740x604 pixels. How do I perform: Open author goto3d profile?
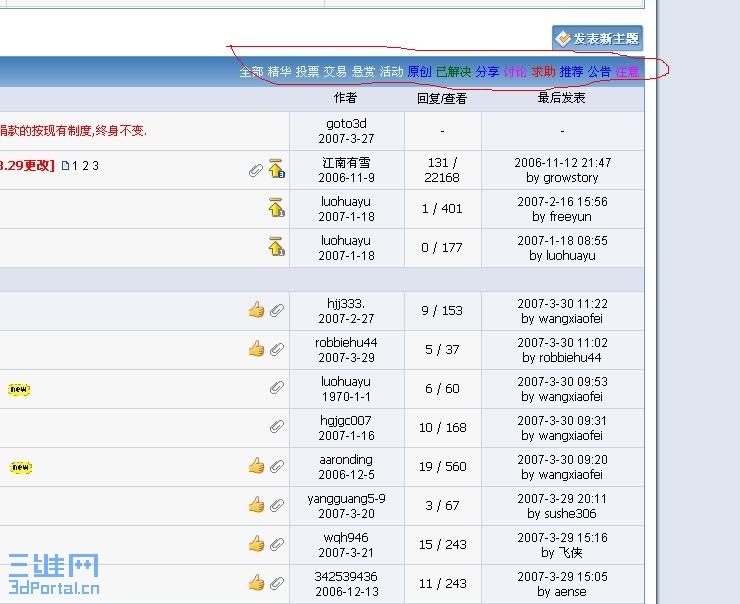pyautogui.click(x=346, y=124)
